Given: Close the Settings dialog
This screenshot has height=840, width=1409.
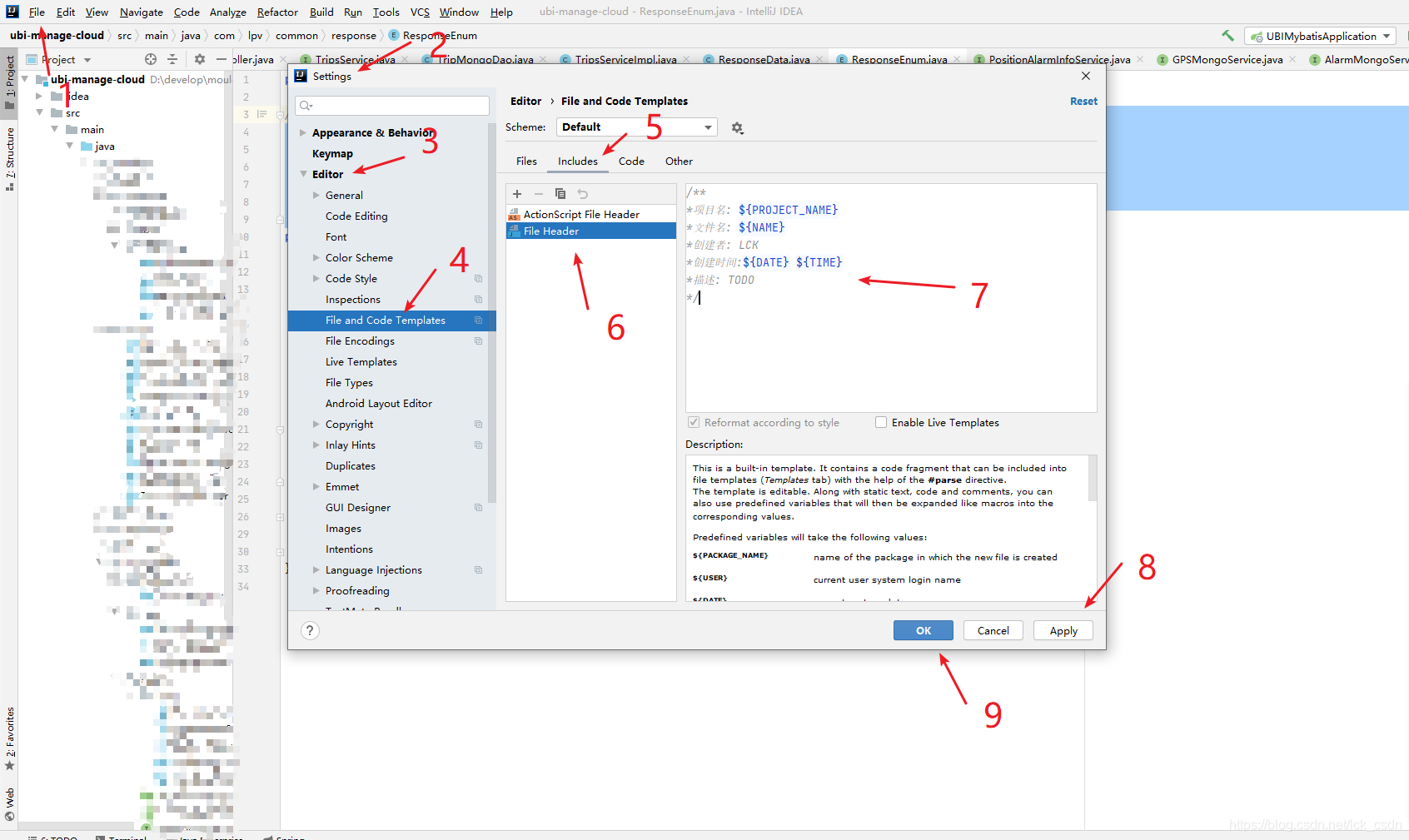Looking at the screenshot, I should tap(1086, 76).
